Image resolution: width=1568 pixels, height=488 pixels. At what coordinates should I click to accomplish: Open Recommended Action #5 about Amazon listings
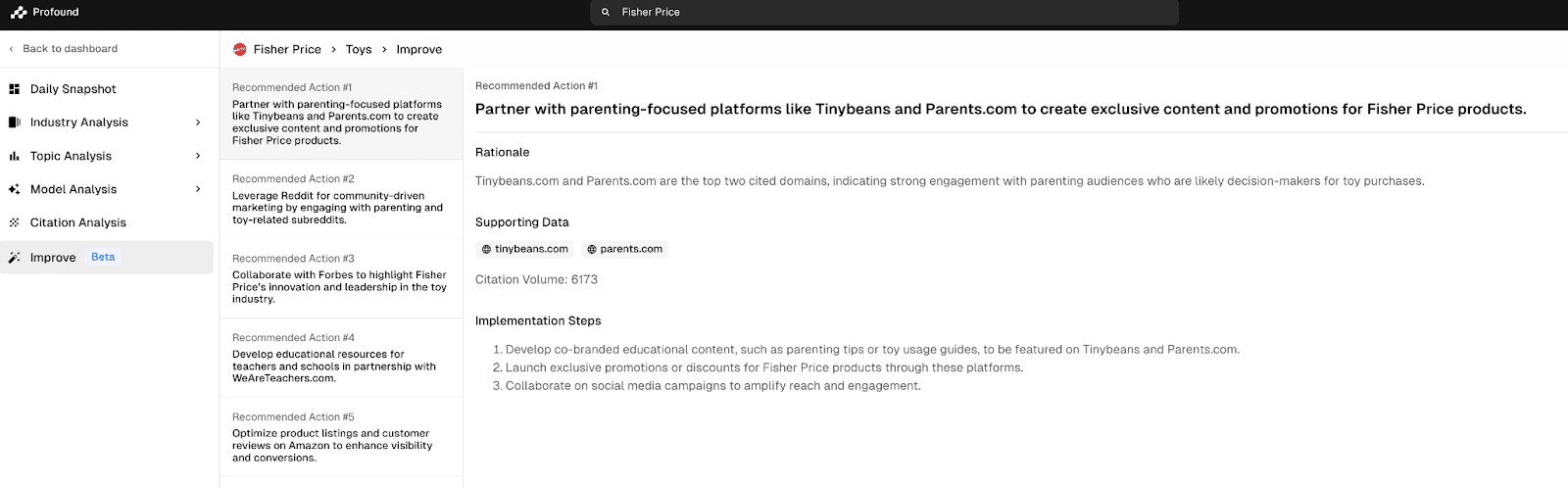341,437
